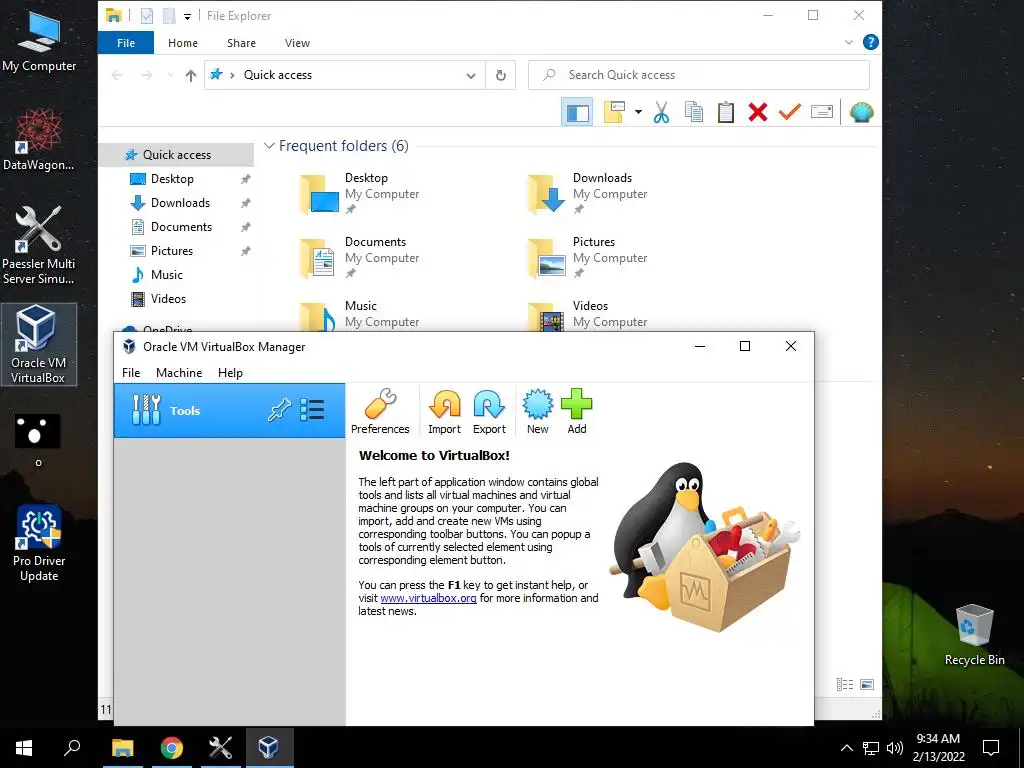The image size is (1024, 768).
Task: Open the VirtualBox Help menu
Action: tap(231, 372)
